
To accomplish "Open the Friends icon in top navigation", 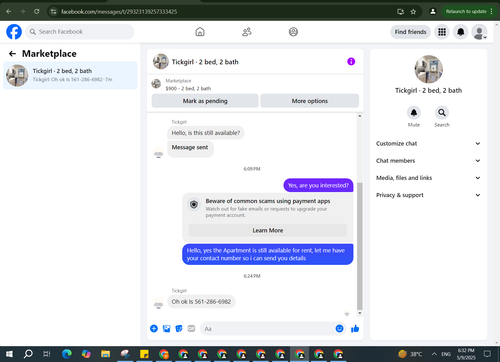I will pos(247,32).
